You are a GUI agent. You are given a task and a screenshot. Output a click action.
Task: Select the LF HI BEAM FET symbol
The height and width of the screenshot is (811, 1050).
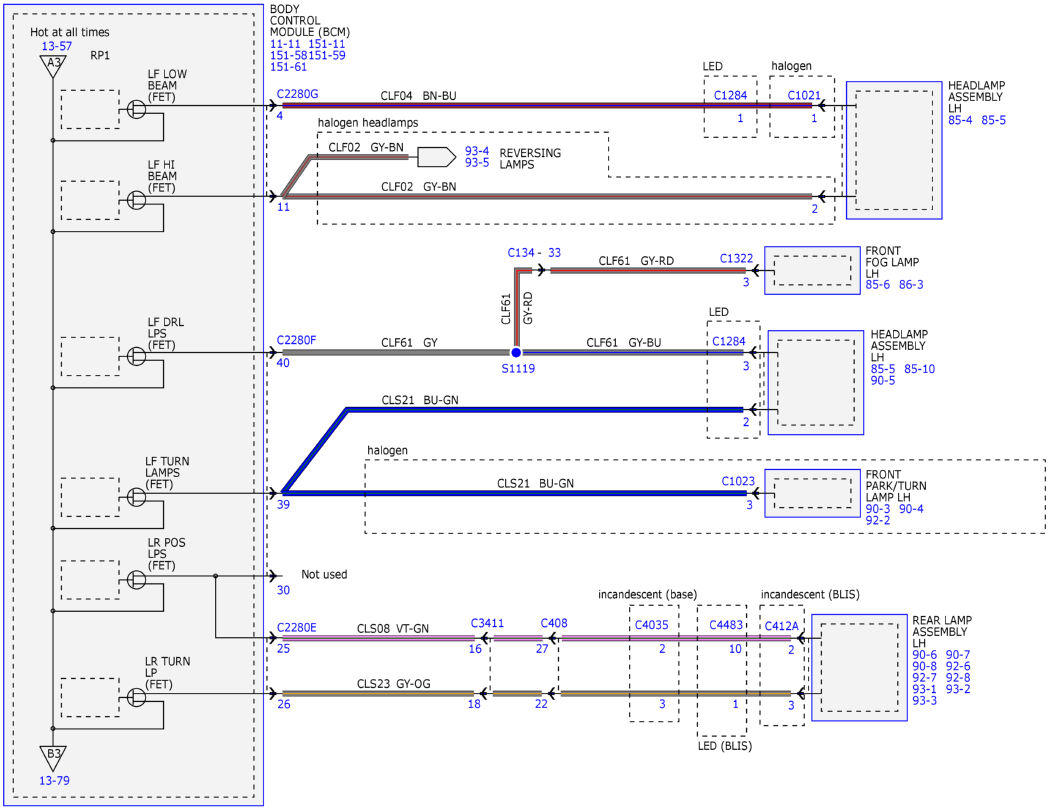[x=136, y=200]
